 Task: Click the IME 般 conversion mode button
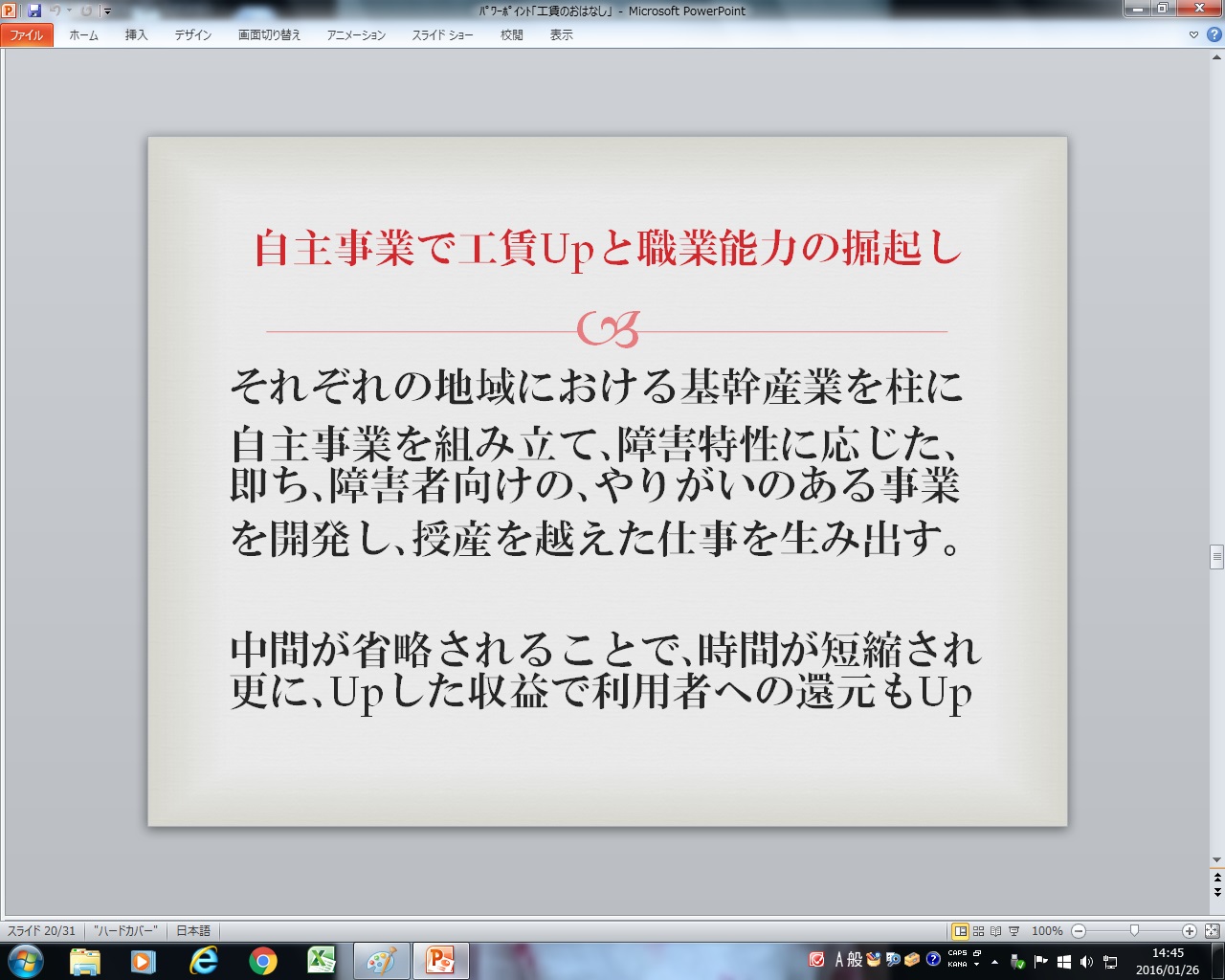856,960
